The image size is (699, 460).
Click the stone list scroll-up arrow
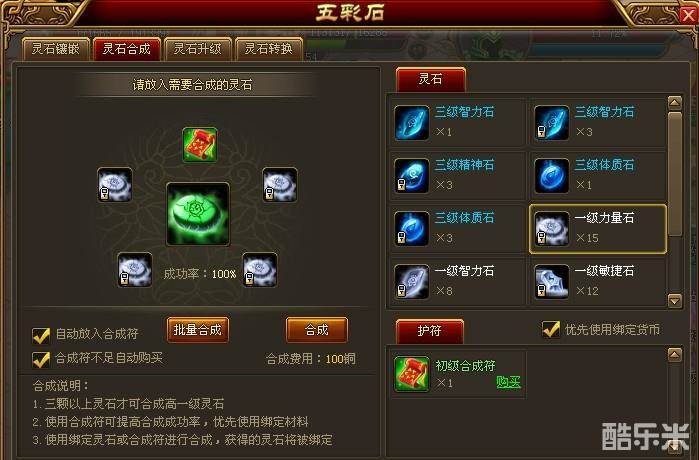coord(674,103)
